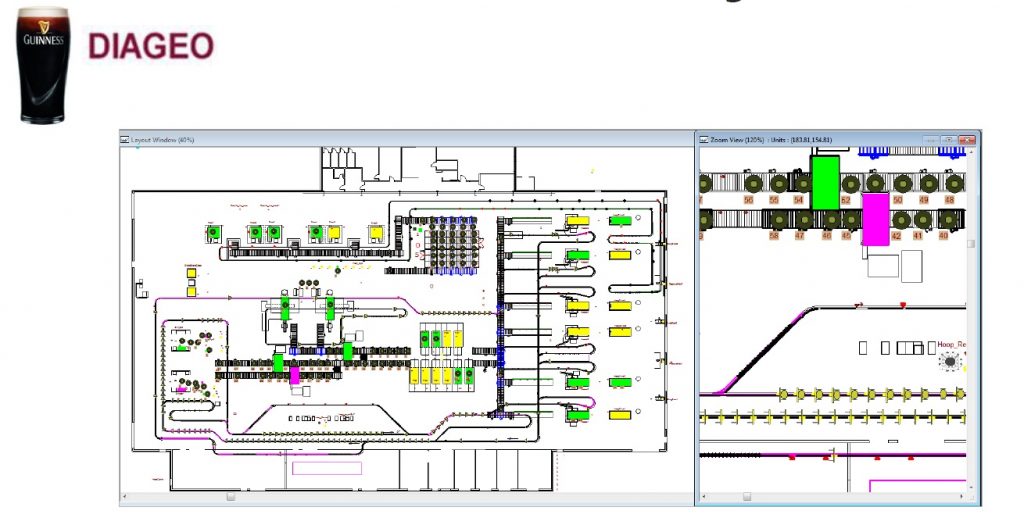Click the Guinness pint glass logo
This screenshot has width=1024, height=525.
[43, 65]
